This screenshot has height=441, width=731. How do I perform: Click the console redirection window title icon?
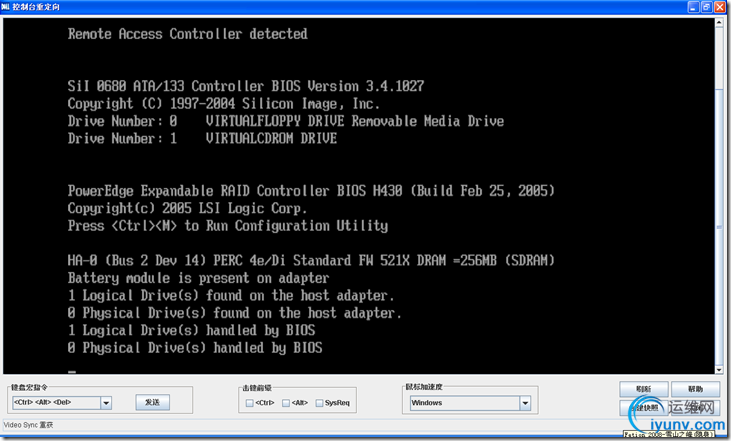coord(6,7)
